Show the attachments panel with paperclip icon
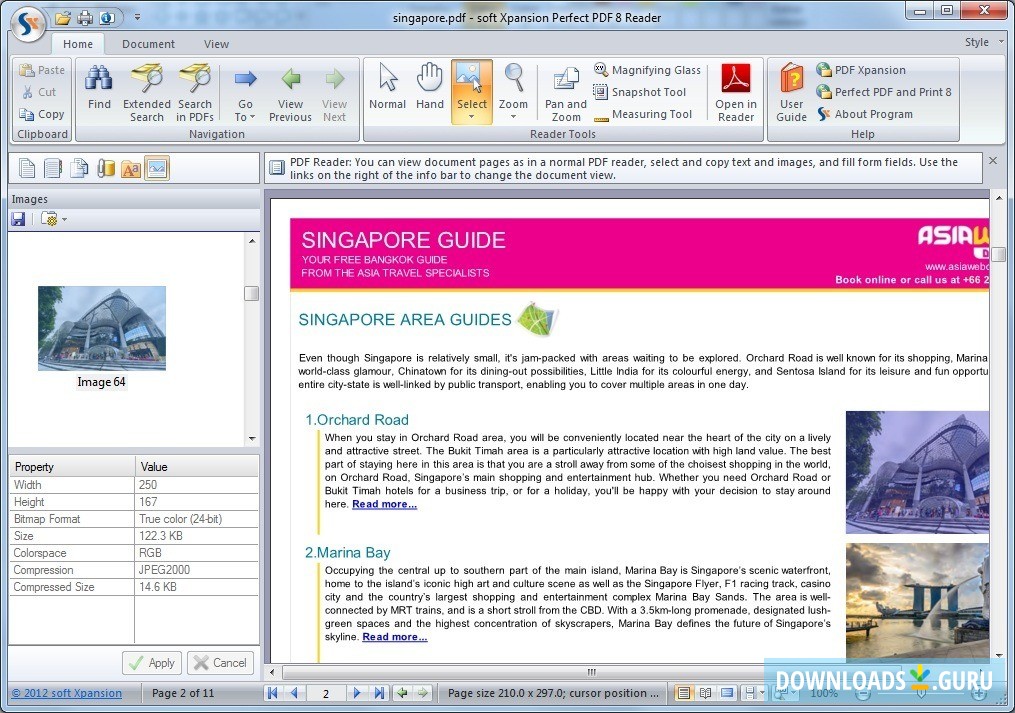Image resolution: width=1015 pixels, height=713 pixels. [x=106, y=168]
